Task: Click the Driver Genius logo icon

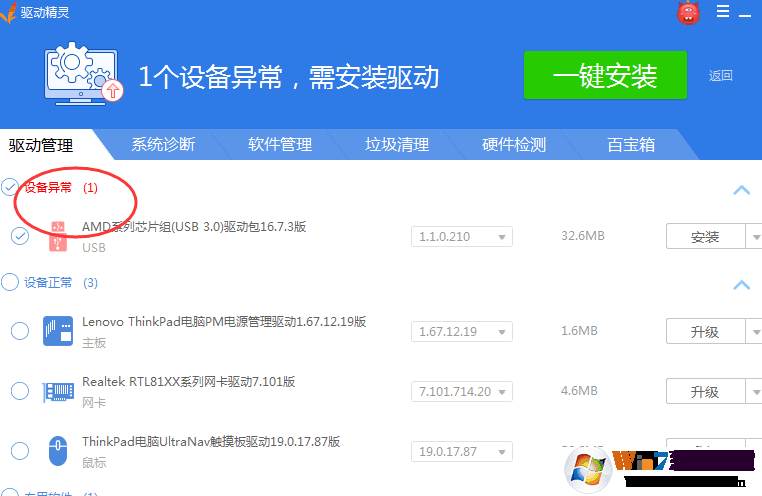Action: point(8,13)
